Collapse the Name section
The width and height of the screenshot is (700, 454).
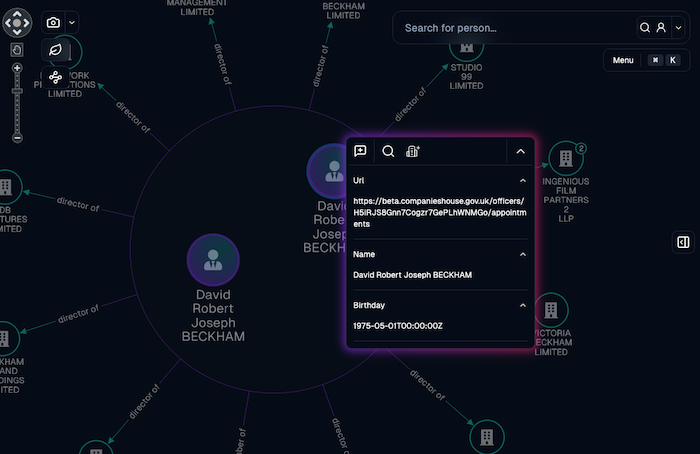(523, 254)
